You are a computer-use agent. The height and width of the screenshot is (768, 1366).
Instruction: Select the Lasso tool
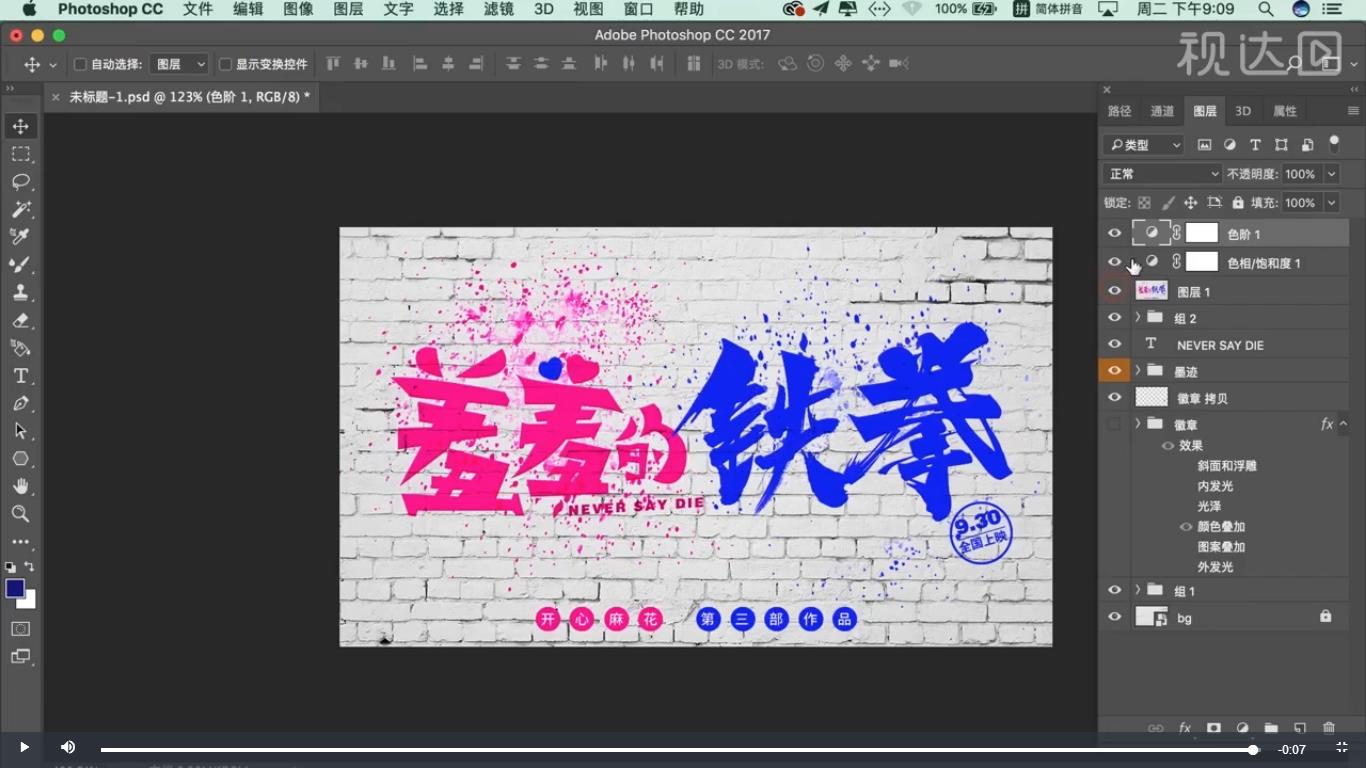(20, 182)
